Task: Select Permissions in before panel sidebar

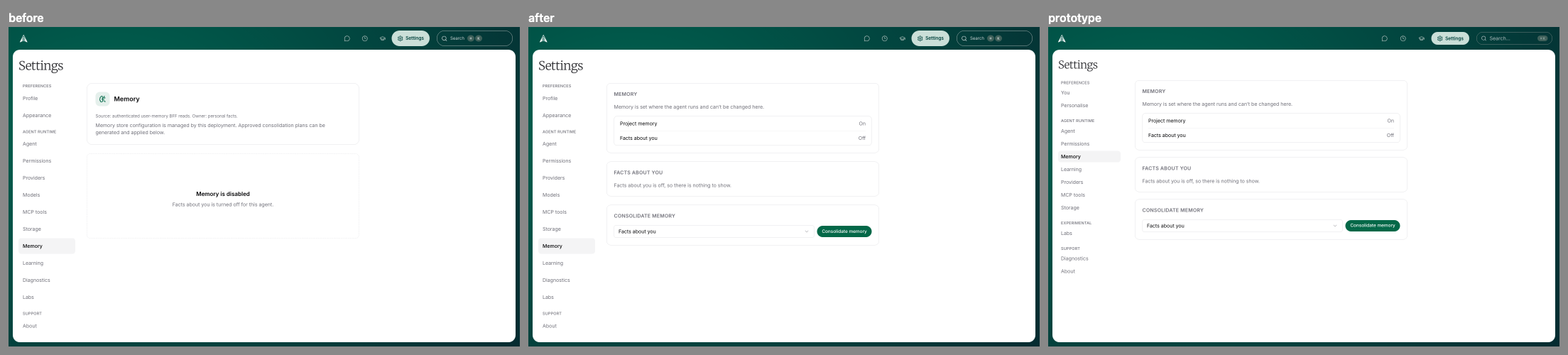Action: click(47, 161)
